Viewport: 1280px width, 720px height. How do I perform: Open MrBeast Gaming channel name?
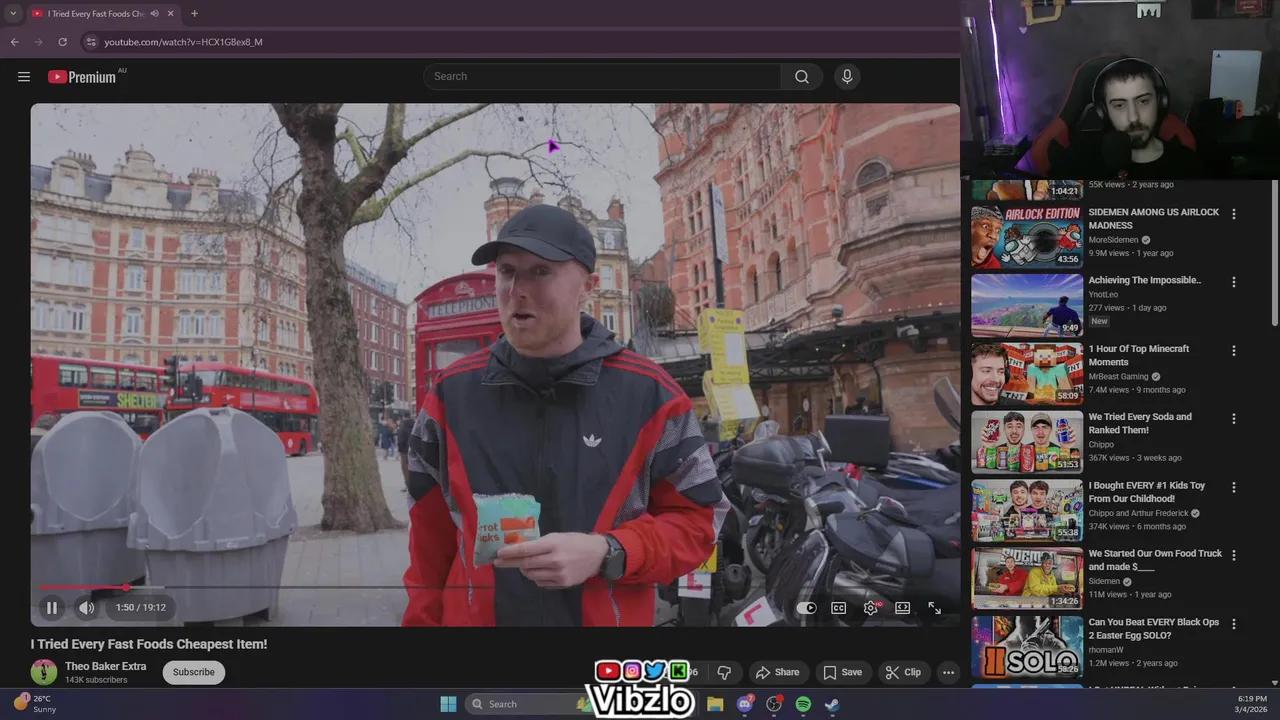[x=1118, y=377]
